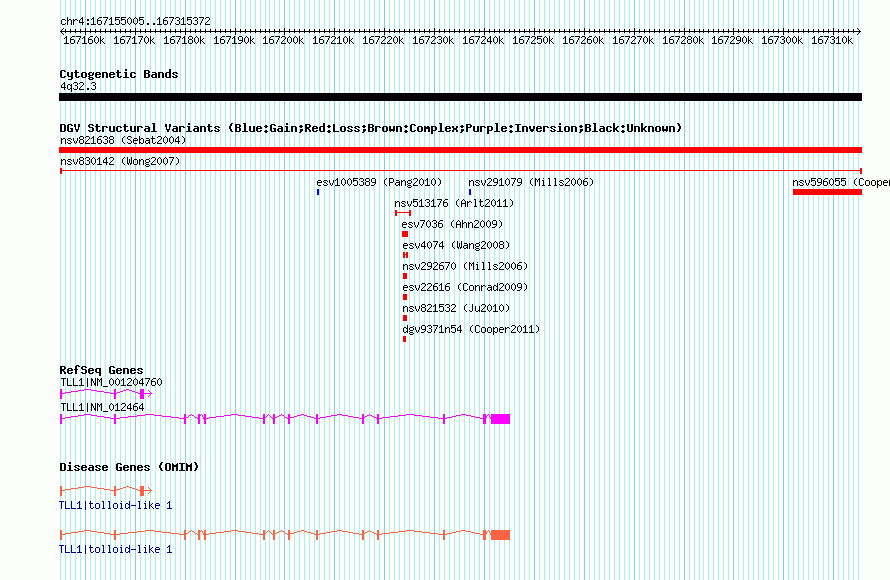
Task: Click the Cytogenetic Bands track title
Action: [x=119, y=74]
